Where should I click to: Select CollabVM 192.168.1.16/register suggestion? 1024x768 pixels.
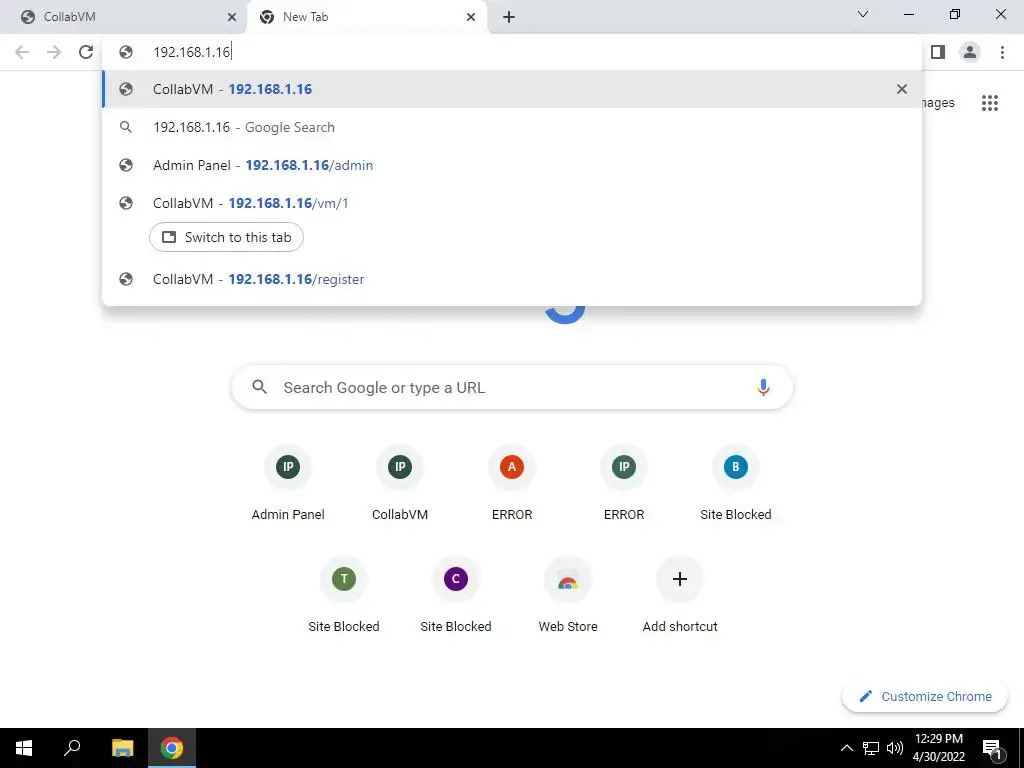tap(512, 279)
